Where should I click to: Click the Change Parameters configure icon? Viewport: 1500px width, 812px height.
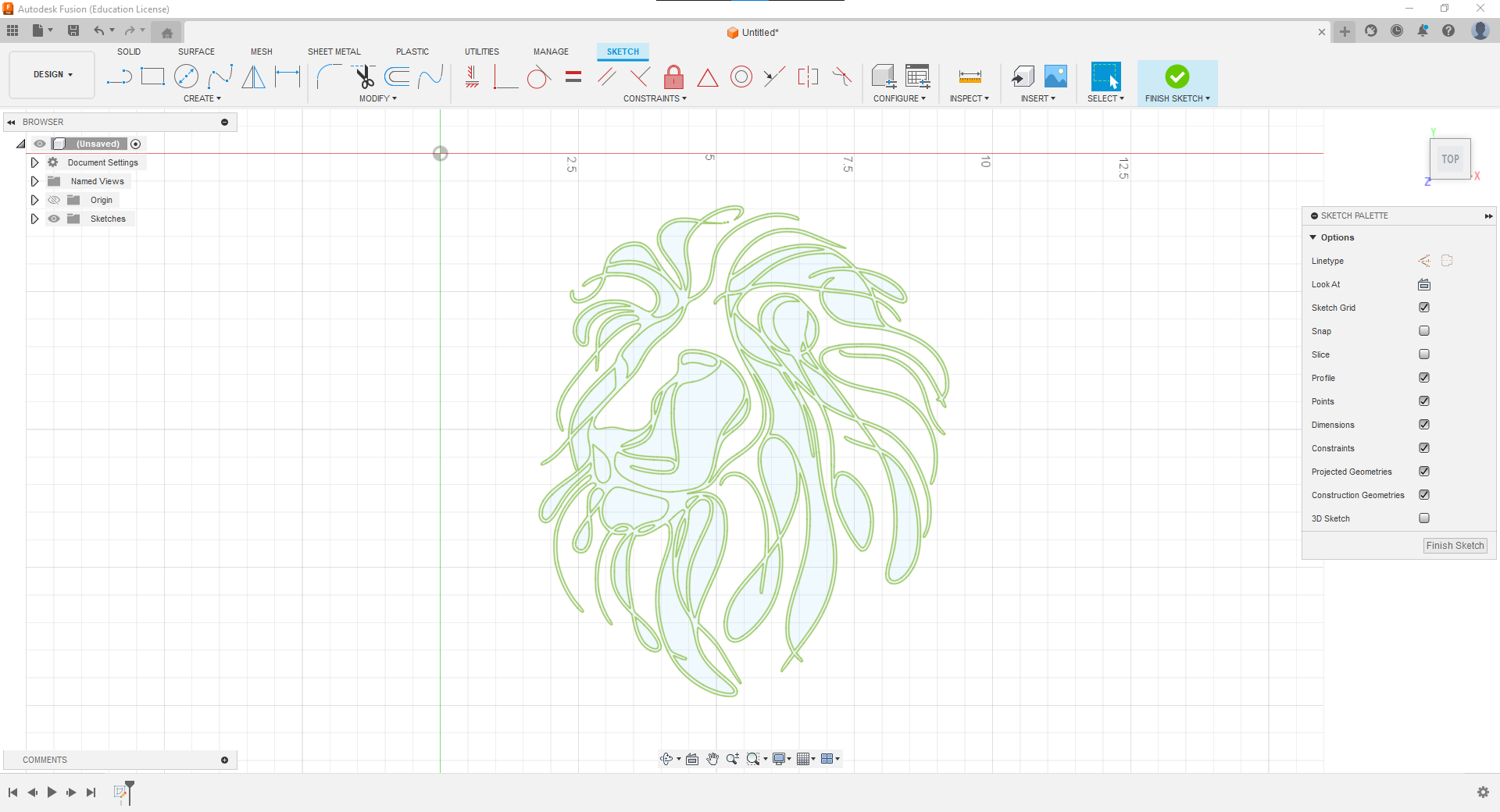click(918, 77)
